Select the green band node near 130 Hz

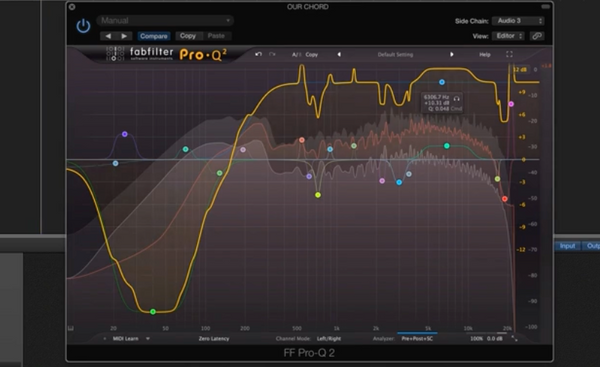click(x=219, y=173)
